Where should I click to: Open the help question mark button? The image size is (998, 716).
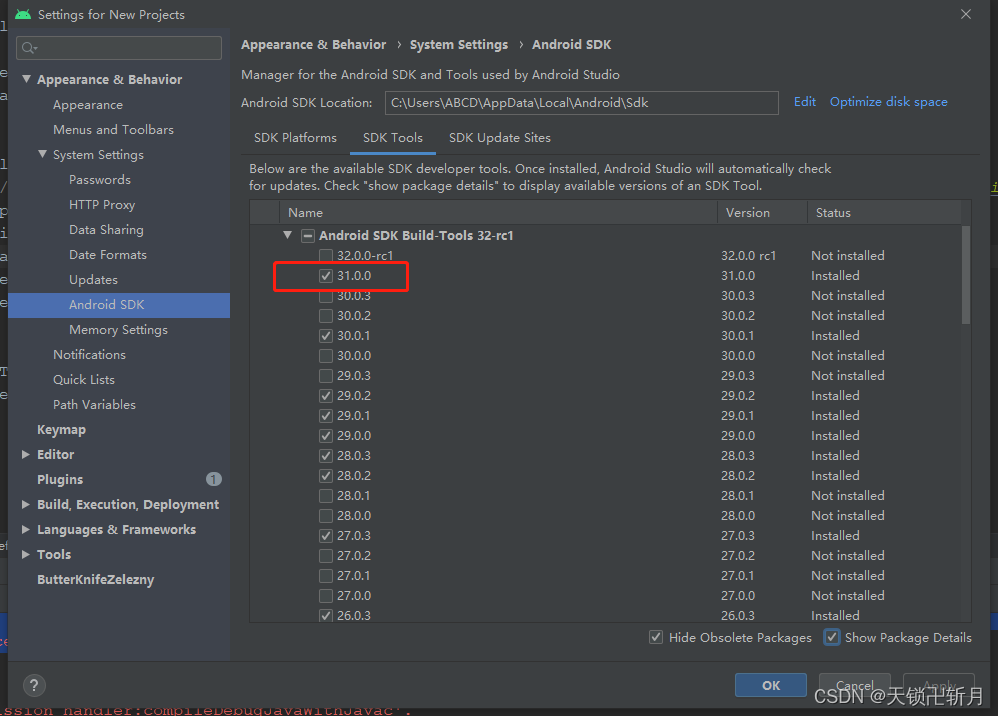coord(34,685)
